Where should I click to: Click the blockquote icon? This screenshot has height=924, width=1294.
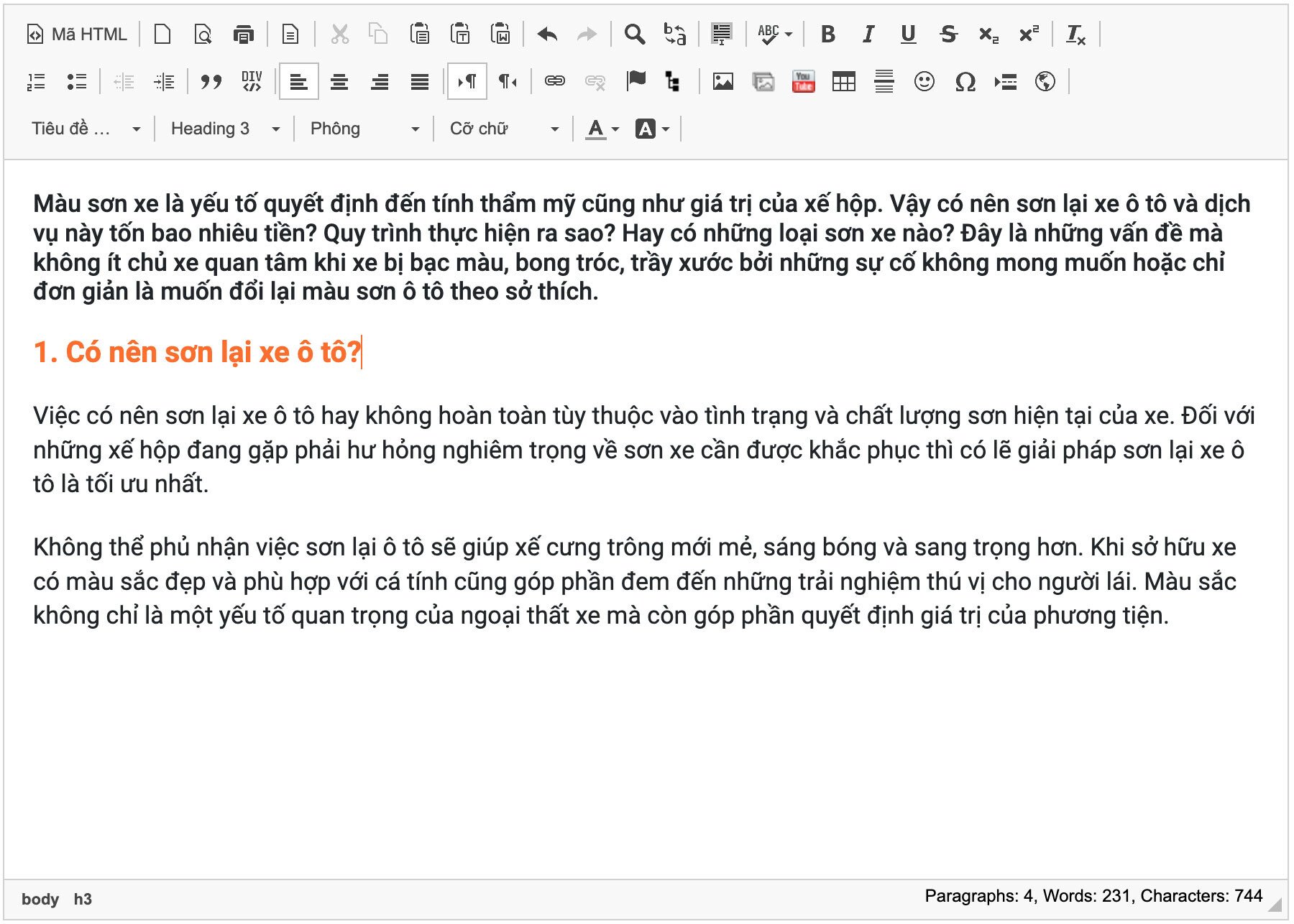point(211,82)
